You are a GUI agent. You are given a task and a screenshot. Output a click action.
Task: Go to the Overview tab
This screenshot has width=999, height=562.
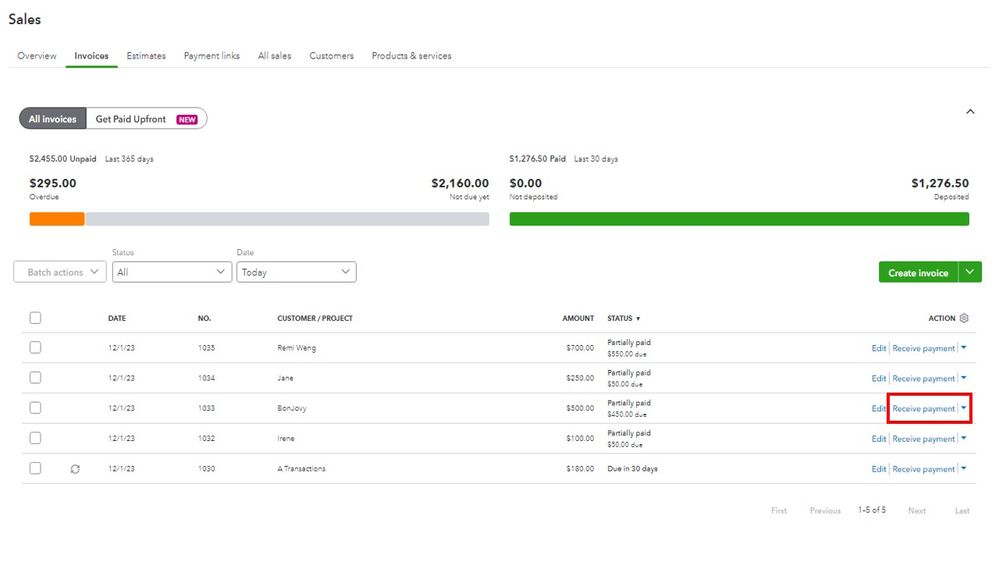click(36, 55)
